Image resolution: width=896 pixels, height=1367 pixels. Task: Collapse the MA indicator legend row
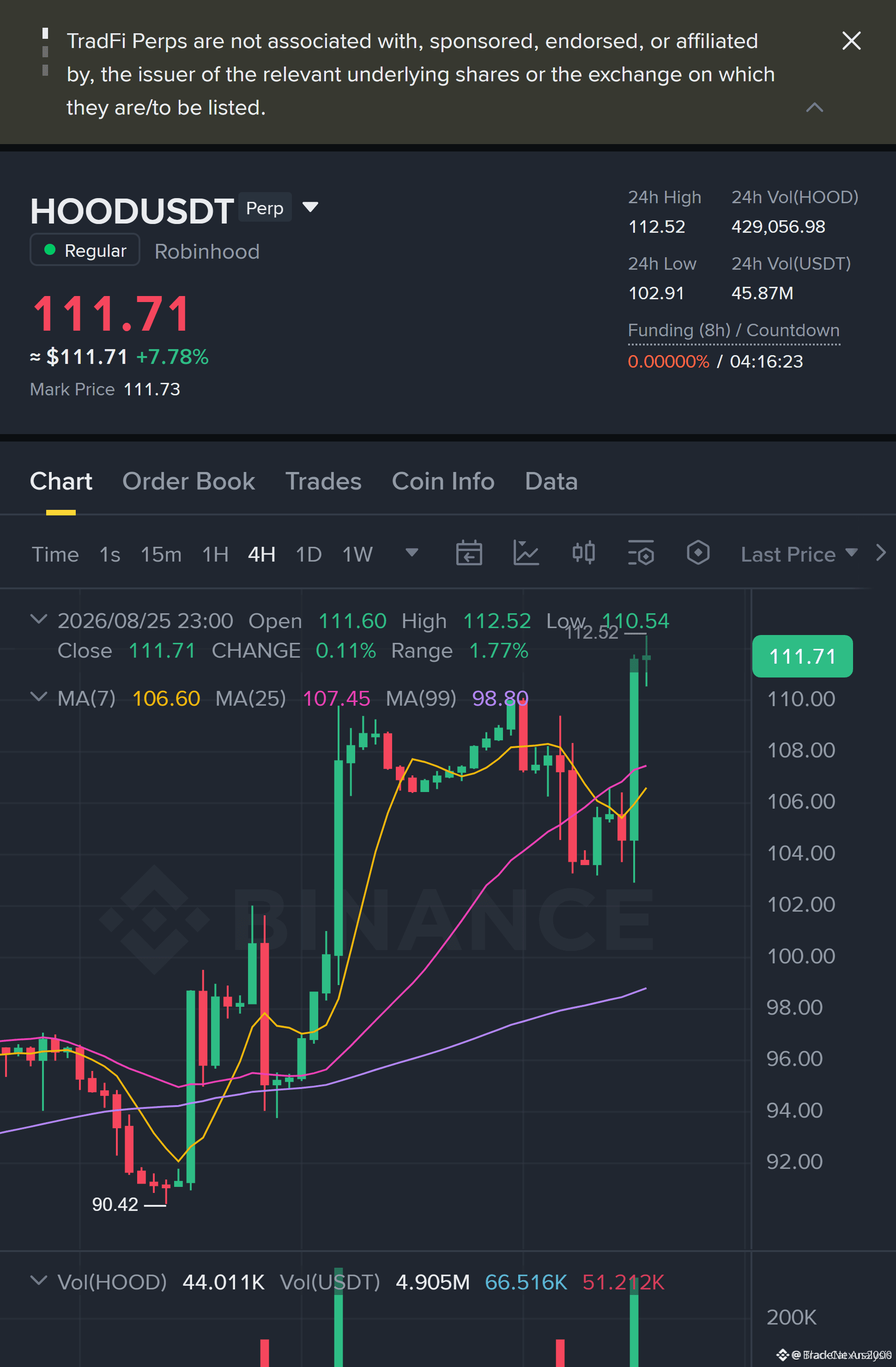(x=38, y=697)
